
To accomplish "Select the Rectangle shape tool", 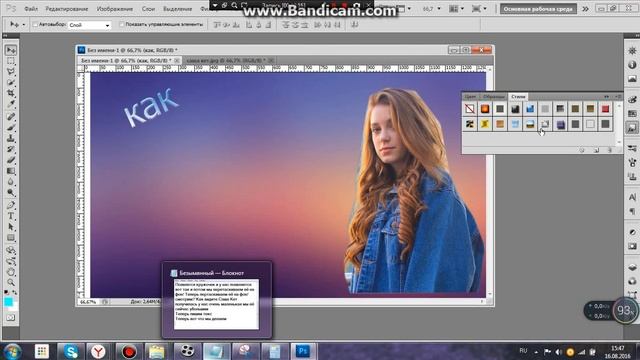I will (11, 238).
